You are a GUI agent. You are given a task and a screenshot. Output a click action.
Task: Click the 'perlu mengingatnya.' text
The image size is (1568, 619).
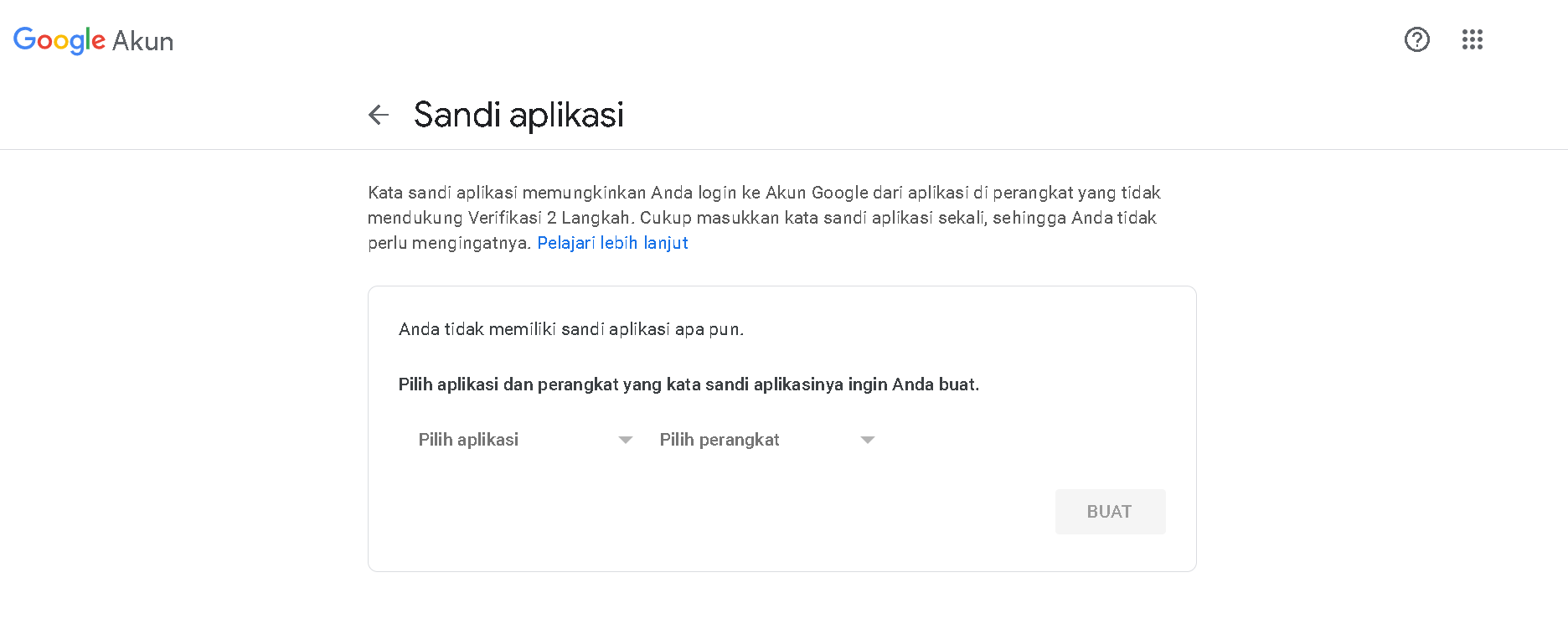[x=449, y=243]
